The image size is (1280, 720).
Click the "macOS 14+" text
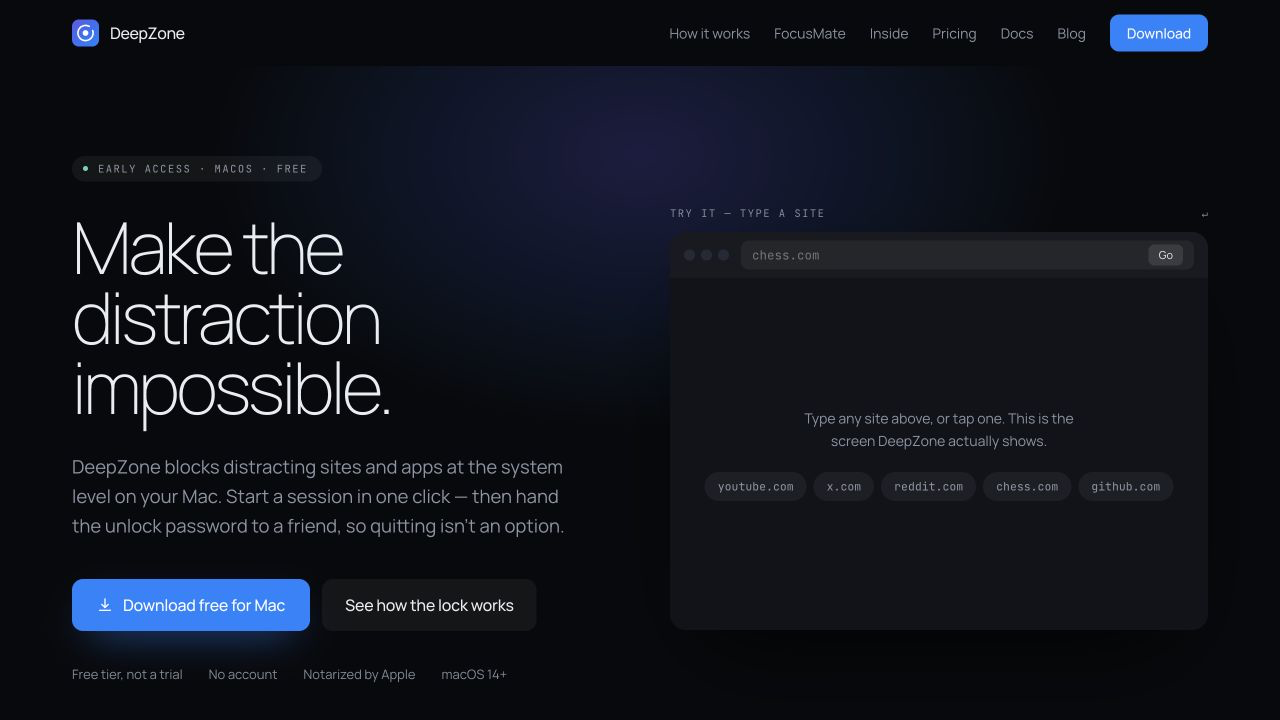[x=474, y=674]
